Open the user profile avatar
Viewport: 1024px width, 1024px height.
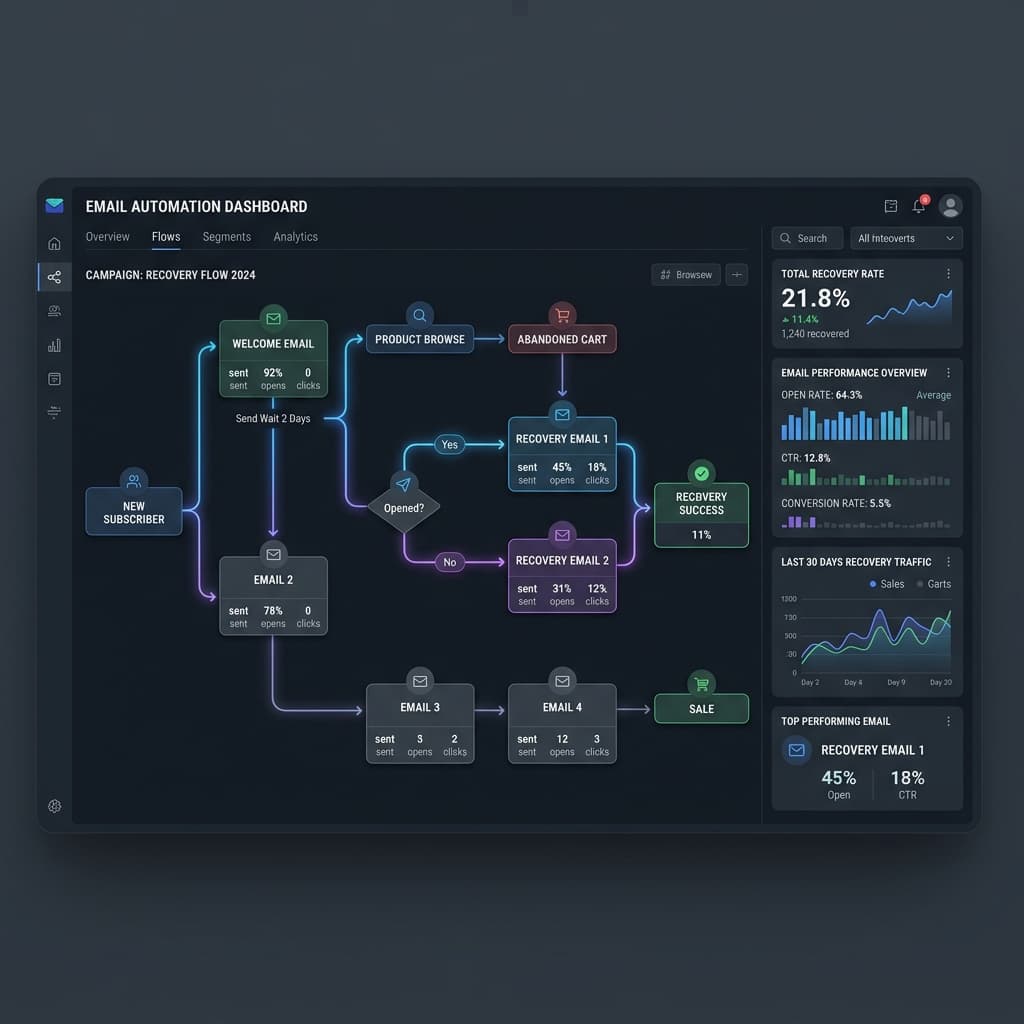point(950,206)
